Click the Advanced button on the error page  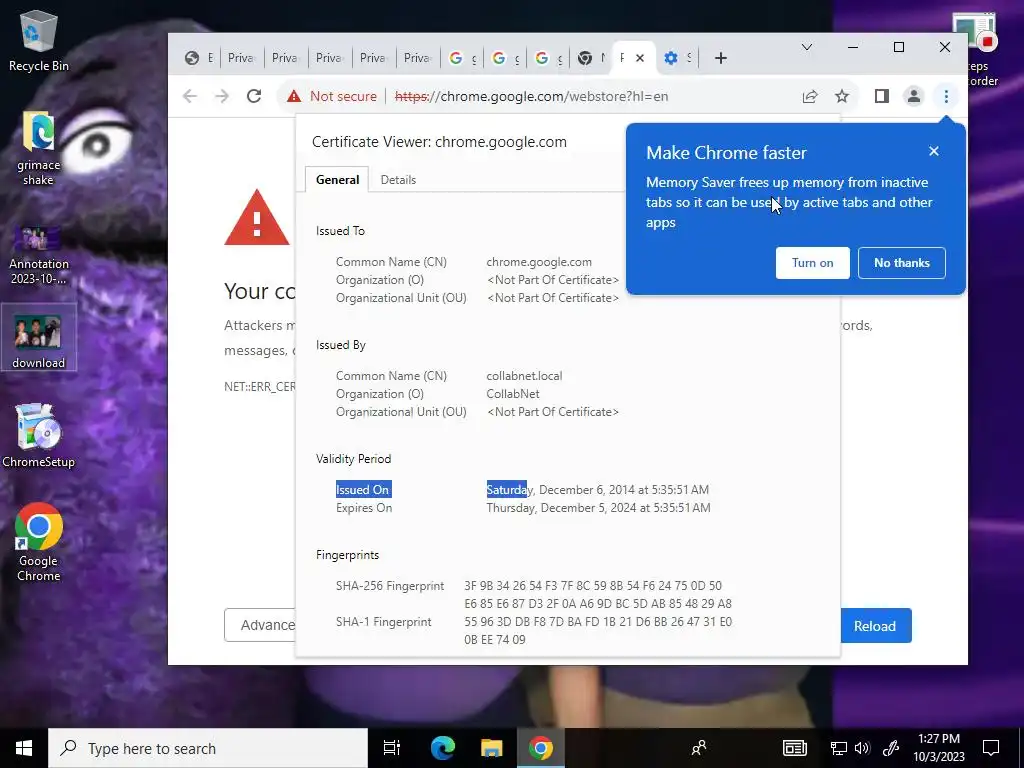(x=261, y=625)
